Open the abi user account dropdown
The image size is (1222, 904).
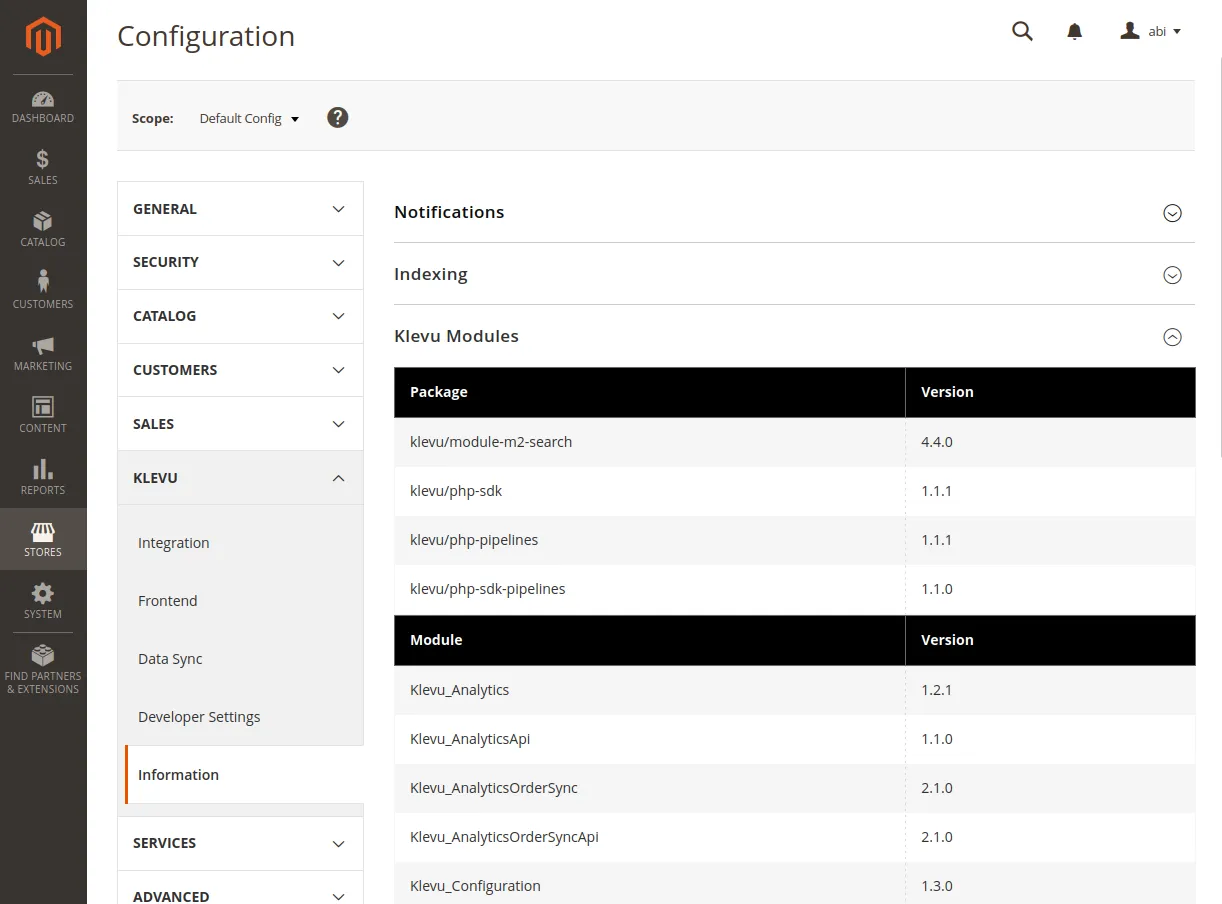(1151, 31)
